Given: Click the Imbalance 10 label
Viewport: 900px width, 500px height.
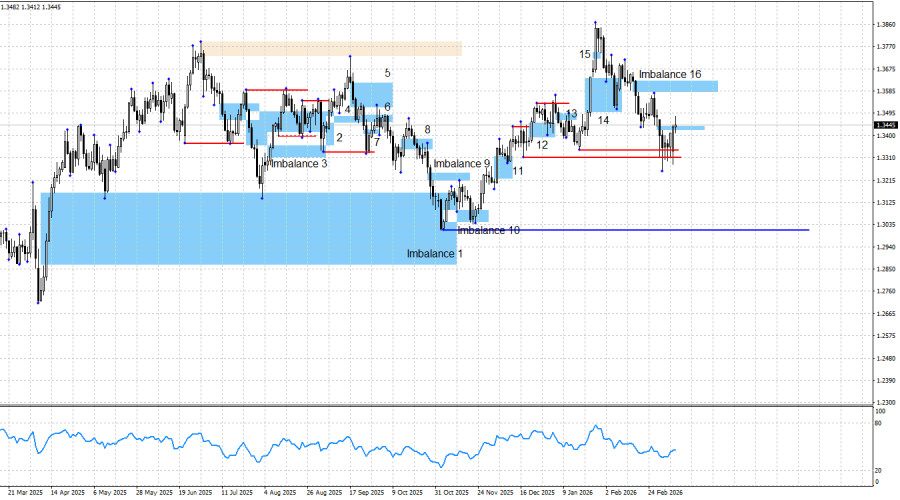Looking at the screenshot, I should click(x=488, y=230).
